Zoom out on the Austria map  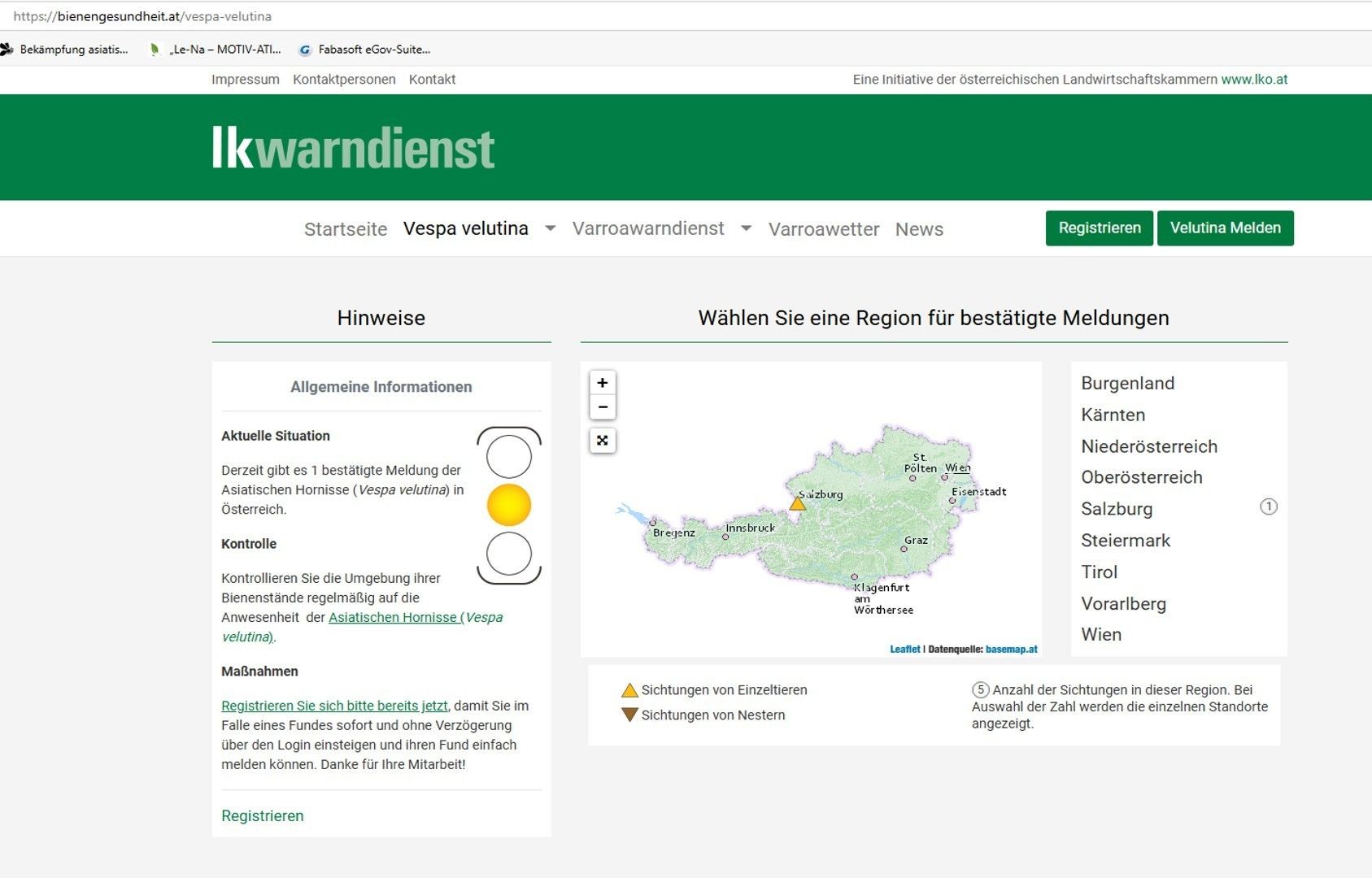[x=602, y=407]
